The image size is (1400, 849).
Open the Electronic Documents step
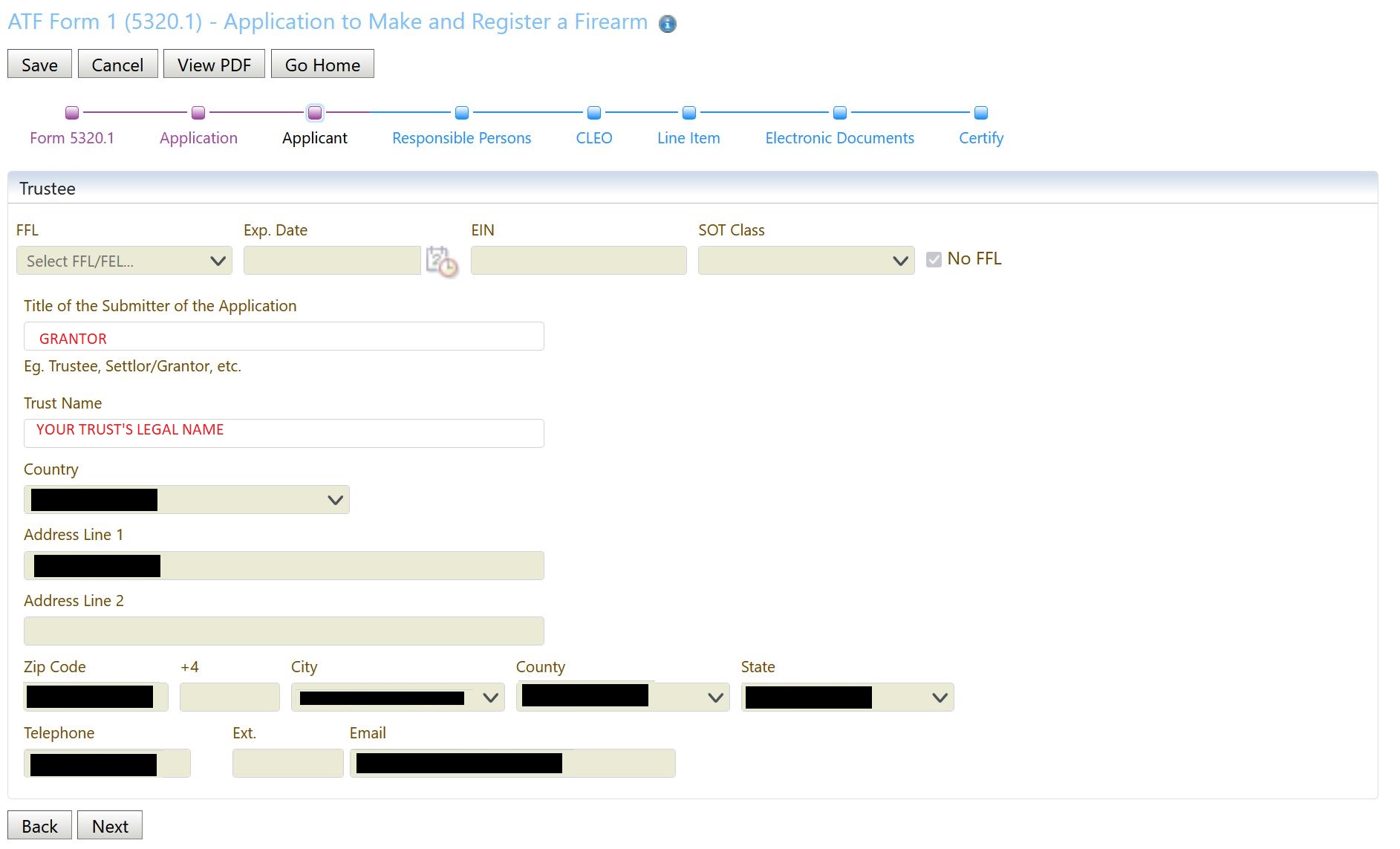(840, 138)
